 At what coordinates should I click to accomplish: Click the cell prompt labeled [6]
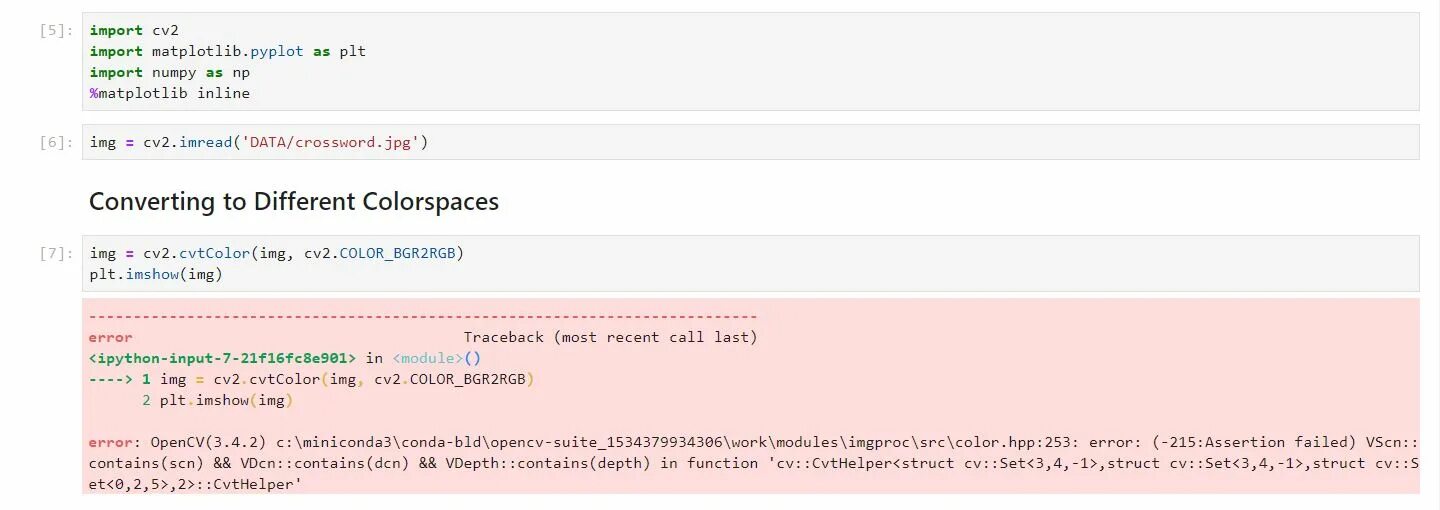click(x=55, y=142)
